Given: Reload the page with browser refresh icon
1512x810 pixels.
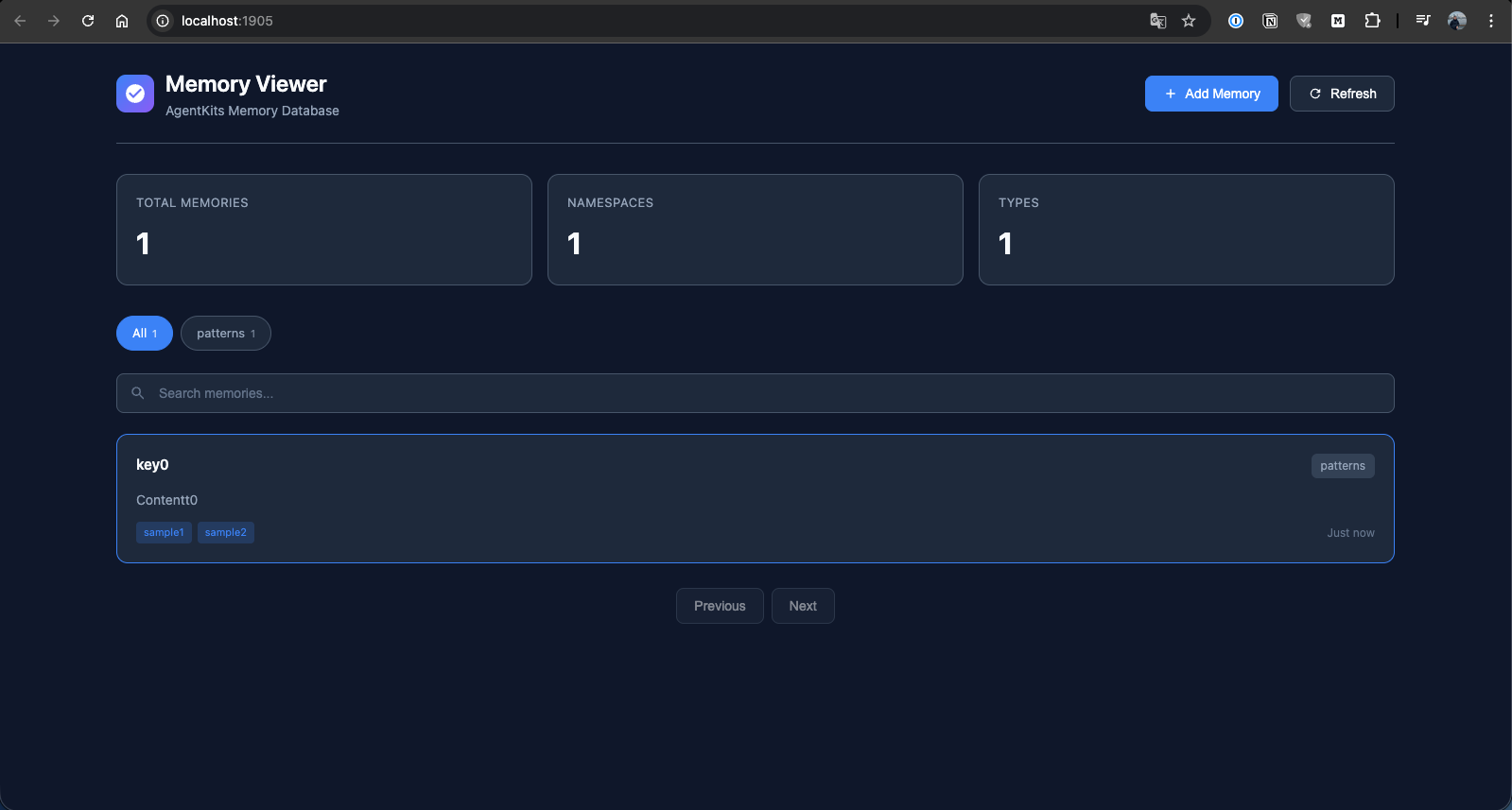Looking at the screenshot, I should coord(88,21).
